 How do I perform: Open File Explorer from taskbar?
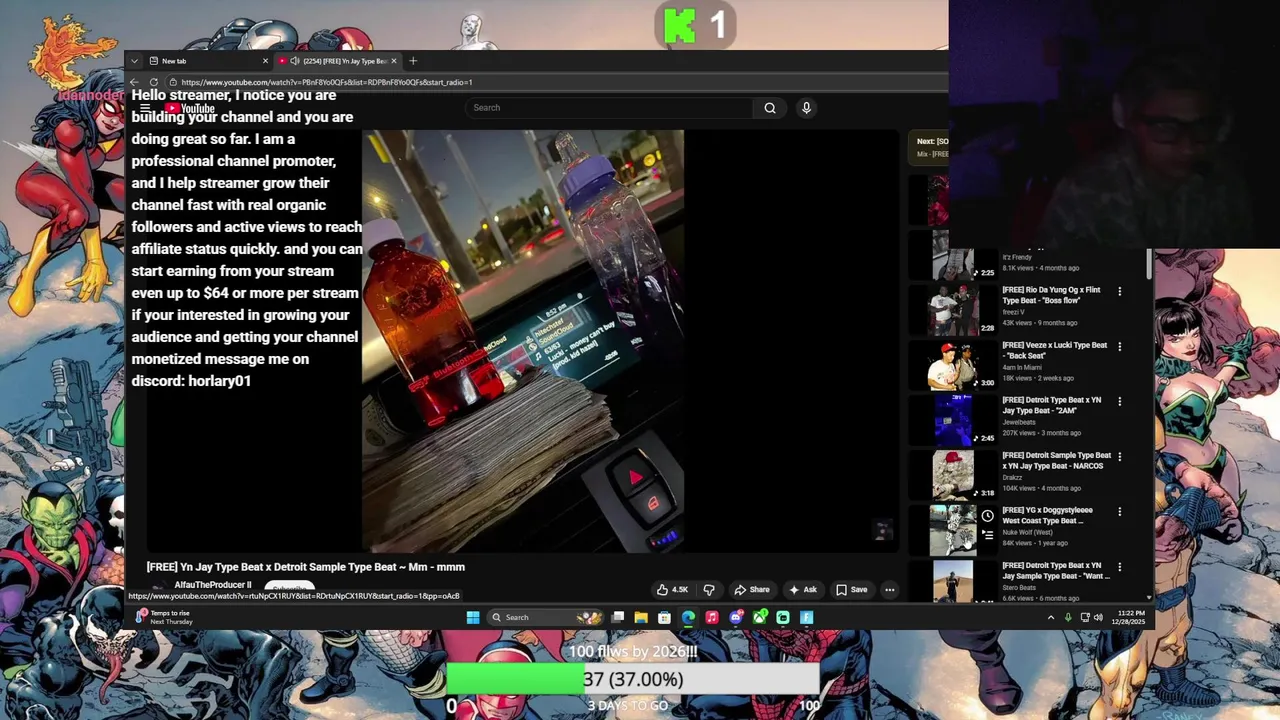pyautogui.click(x=641, y=617)
